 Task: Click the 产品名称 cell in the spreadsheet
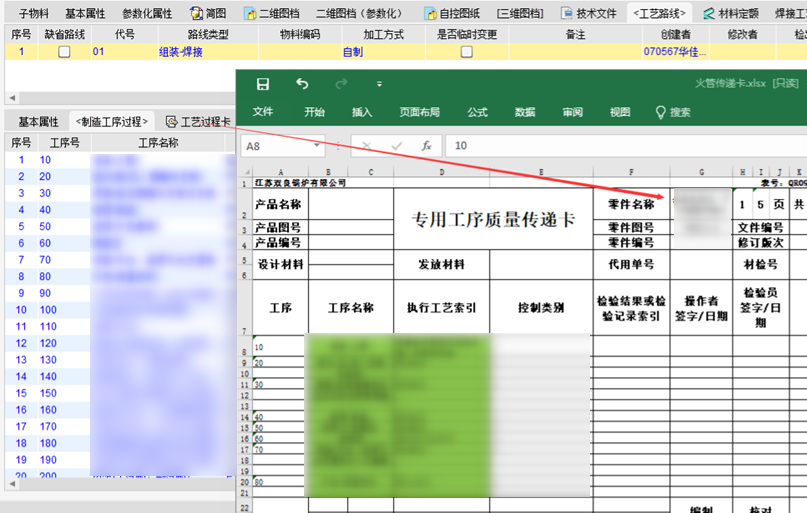point(280,204)
